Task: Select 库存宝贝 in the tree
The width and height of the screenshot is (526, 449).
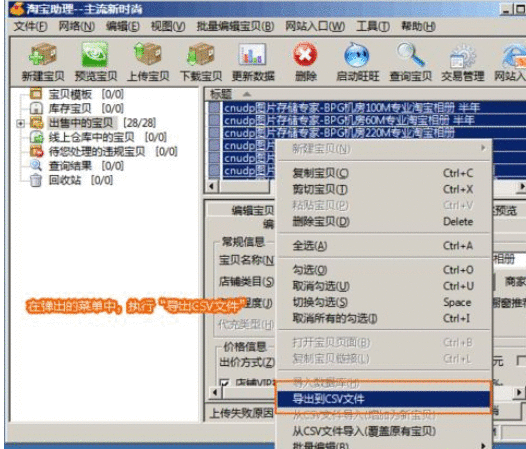Action: click(70, 108)
